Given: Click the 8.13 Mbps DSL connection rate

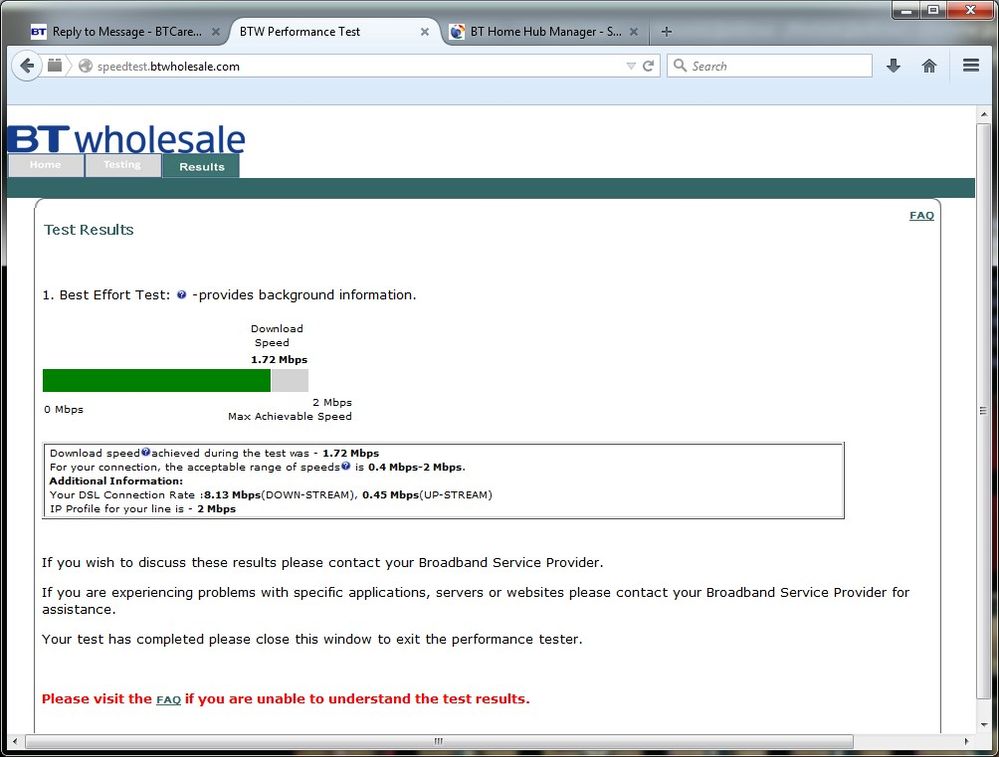Looking at the screenshot, I should pyautogui.click(x=233, y=494).
